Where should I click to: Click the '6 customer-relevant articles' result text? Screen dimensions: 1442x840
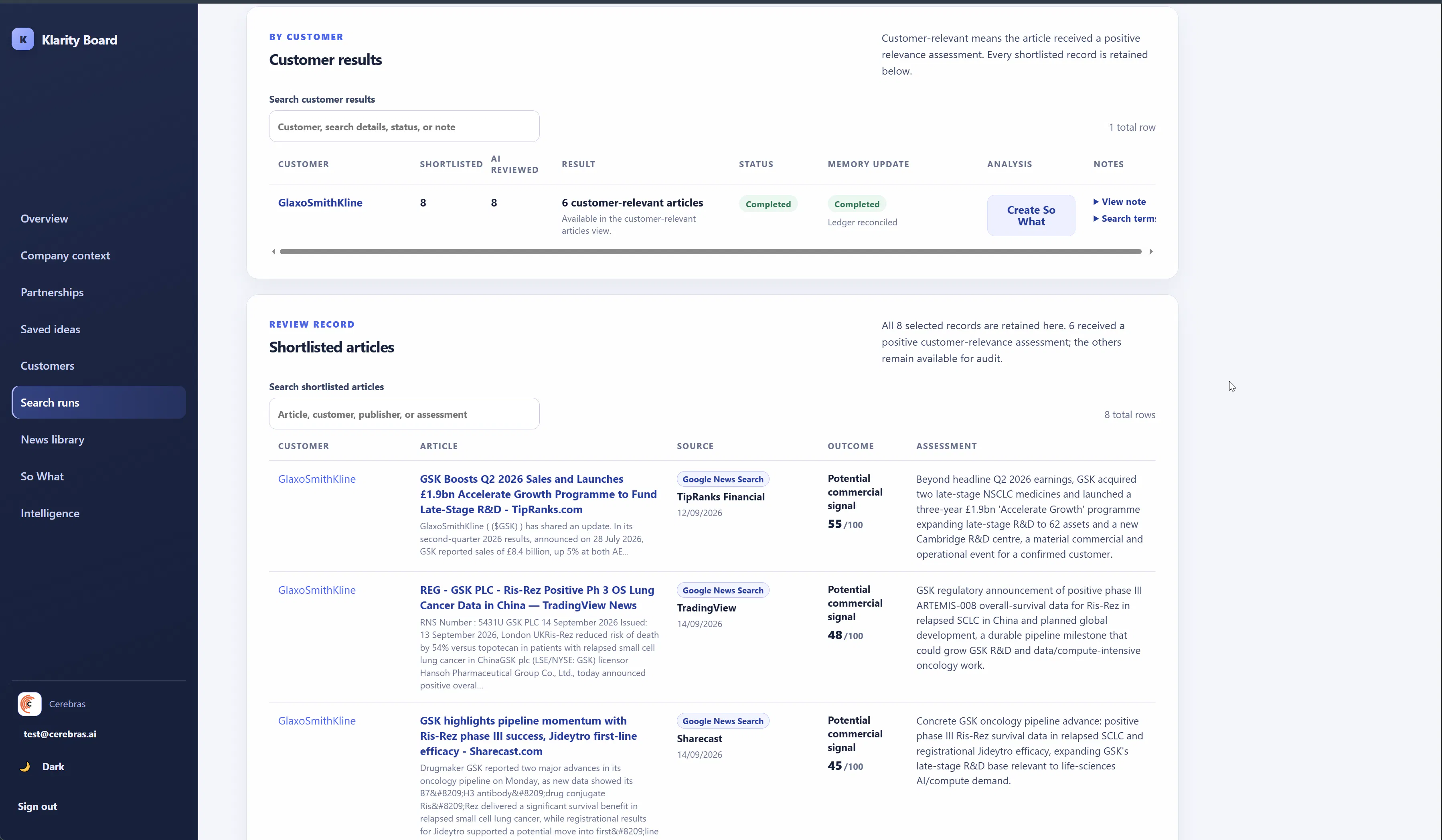pos(632,202)
